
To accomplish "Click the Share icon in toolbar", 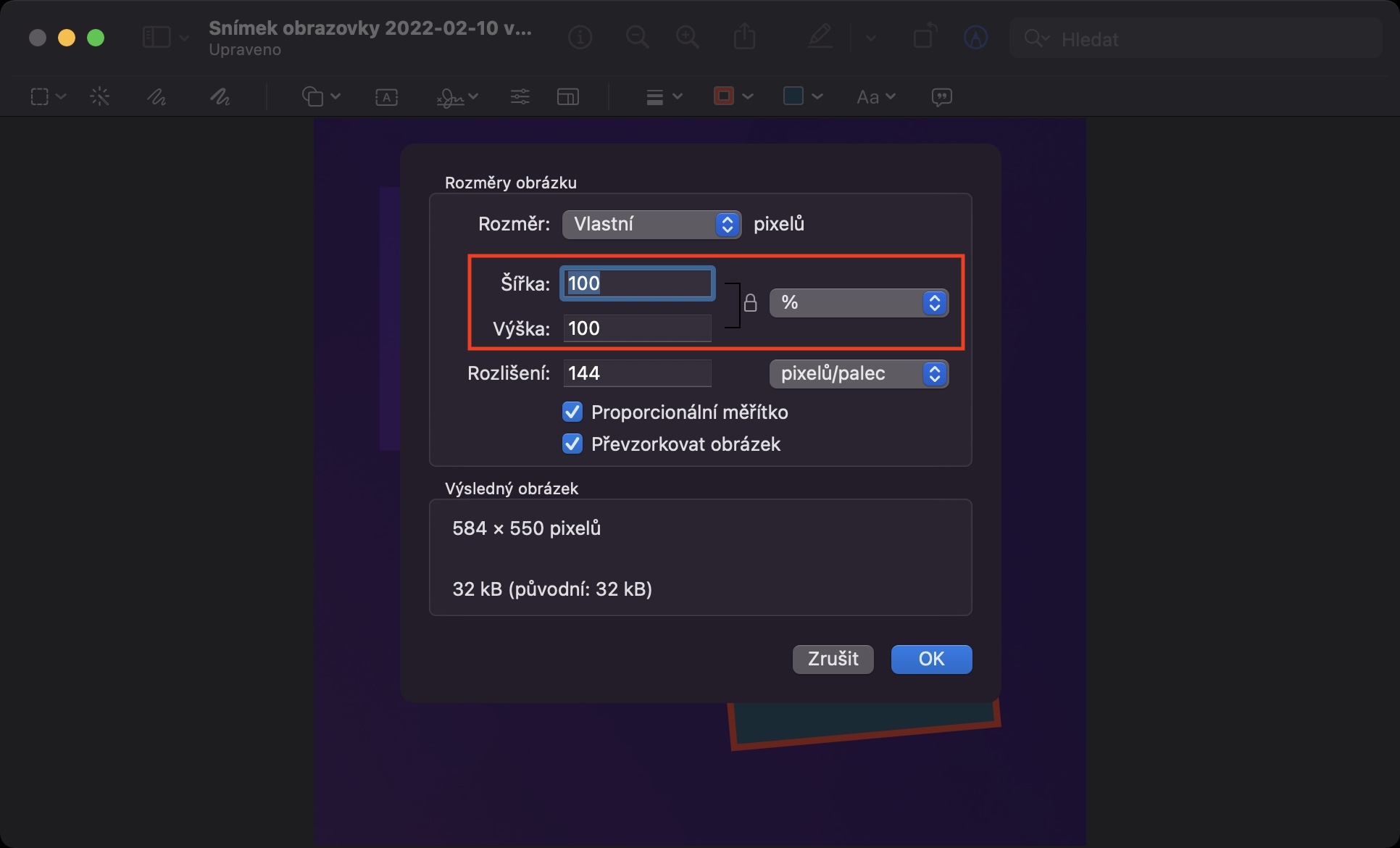I will tap(744, 37).
